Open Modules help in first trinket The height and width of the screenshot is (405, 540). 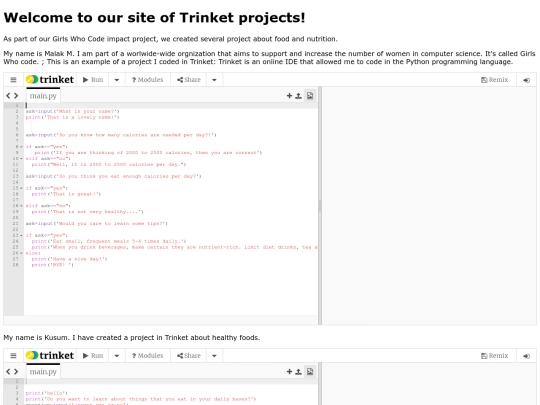[x=148, y=80]
